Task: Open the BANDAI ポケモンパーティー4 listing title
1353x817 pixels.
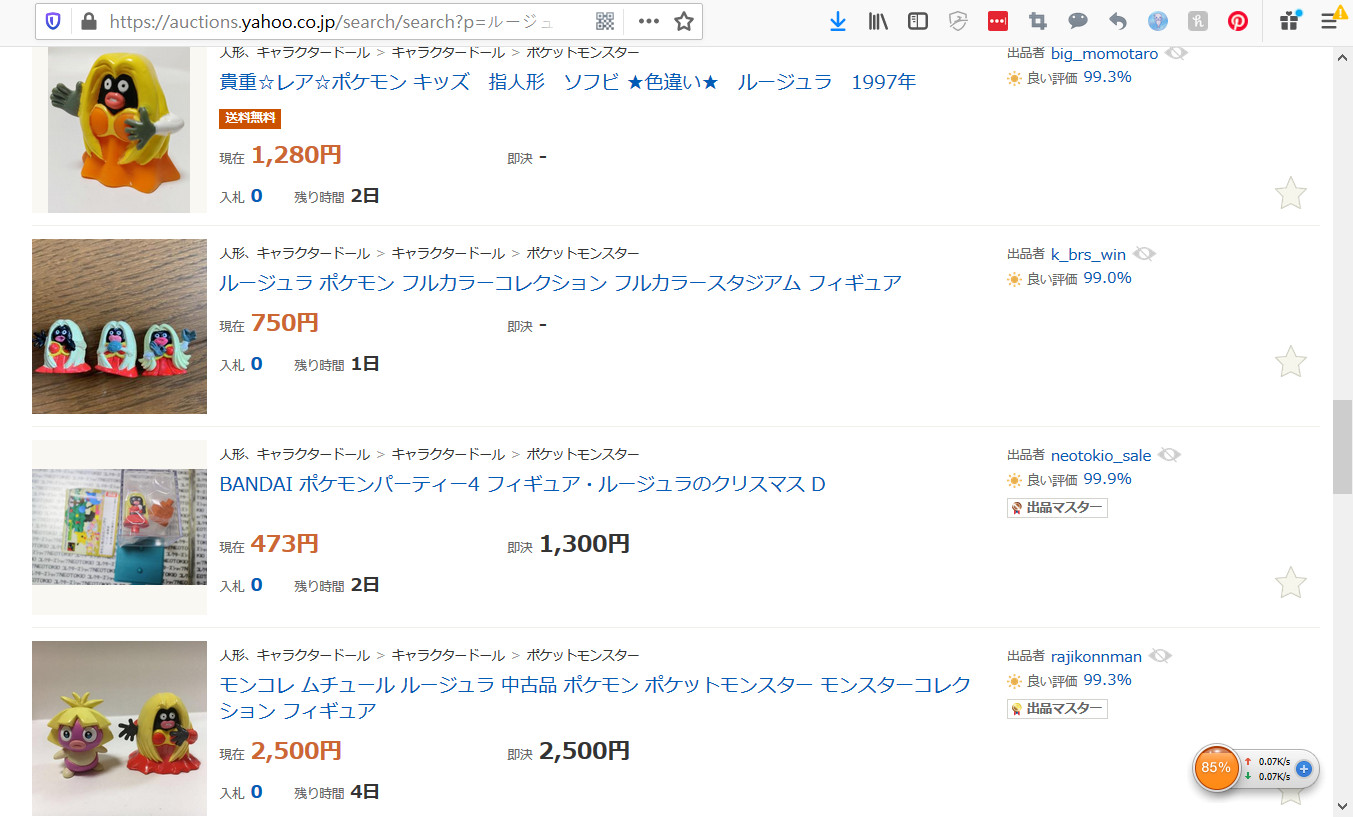Action: tap(522, 484)
